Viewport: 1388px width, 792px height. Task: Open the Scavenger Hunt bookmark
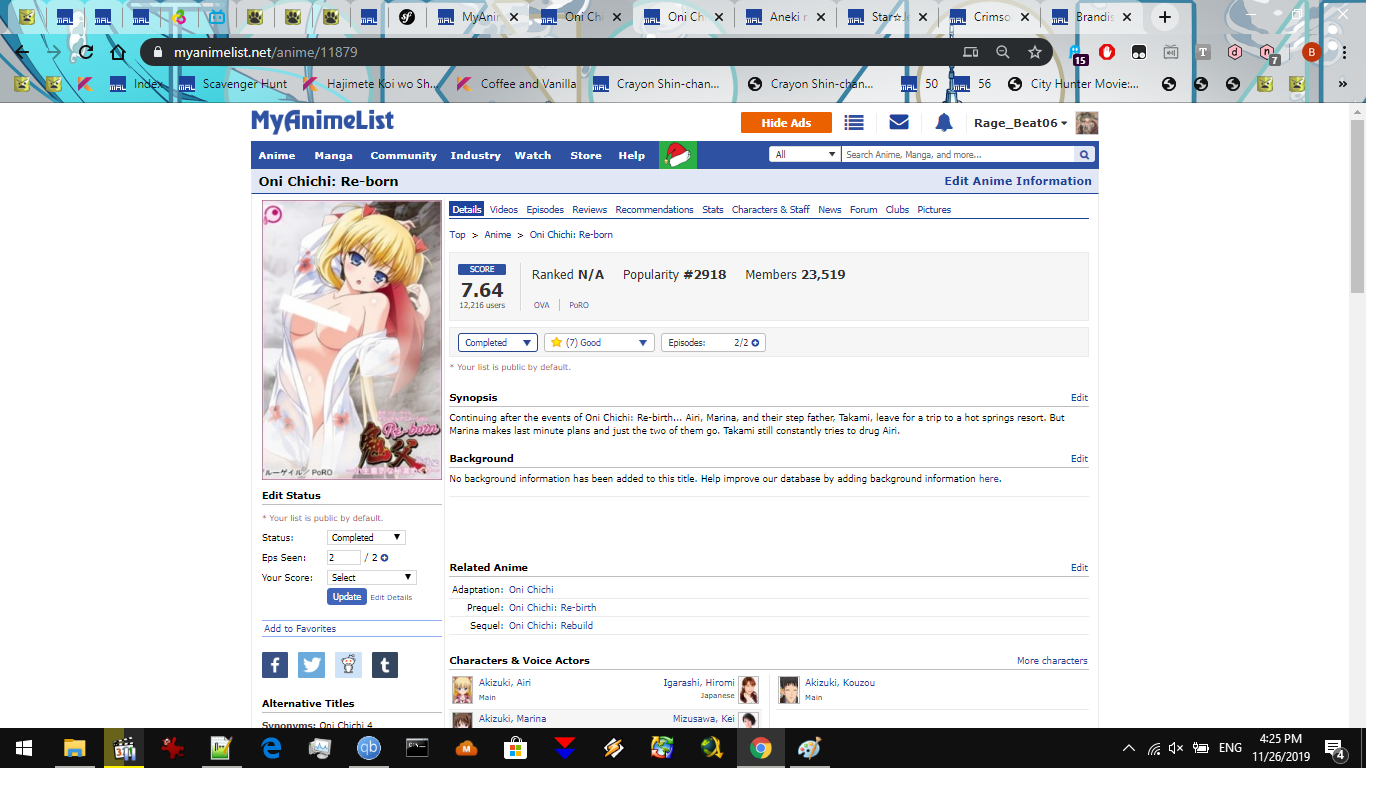(234, 84)
